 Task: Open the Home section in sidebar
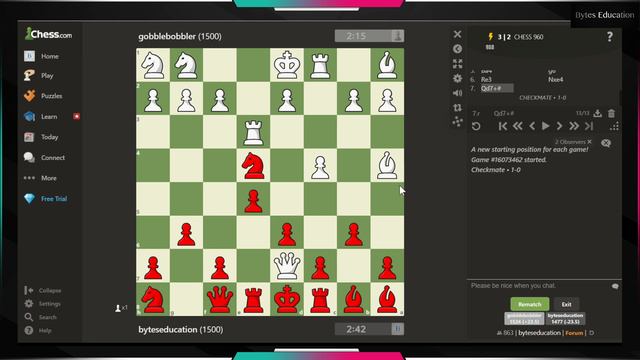click(42, 56)
